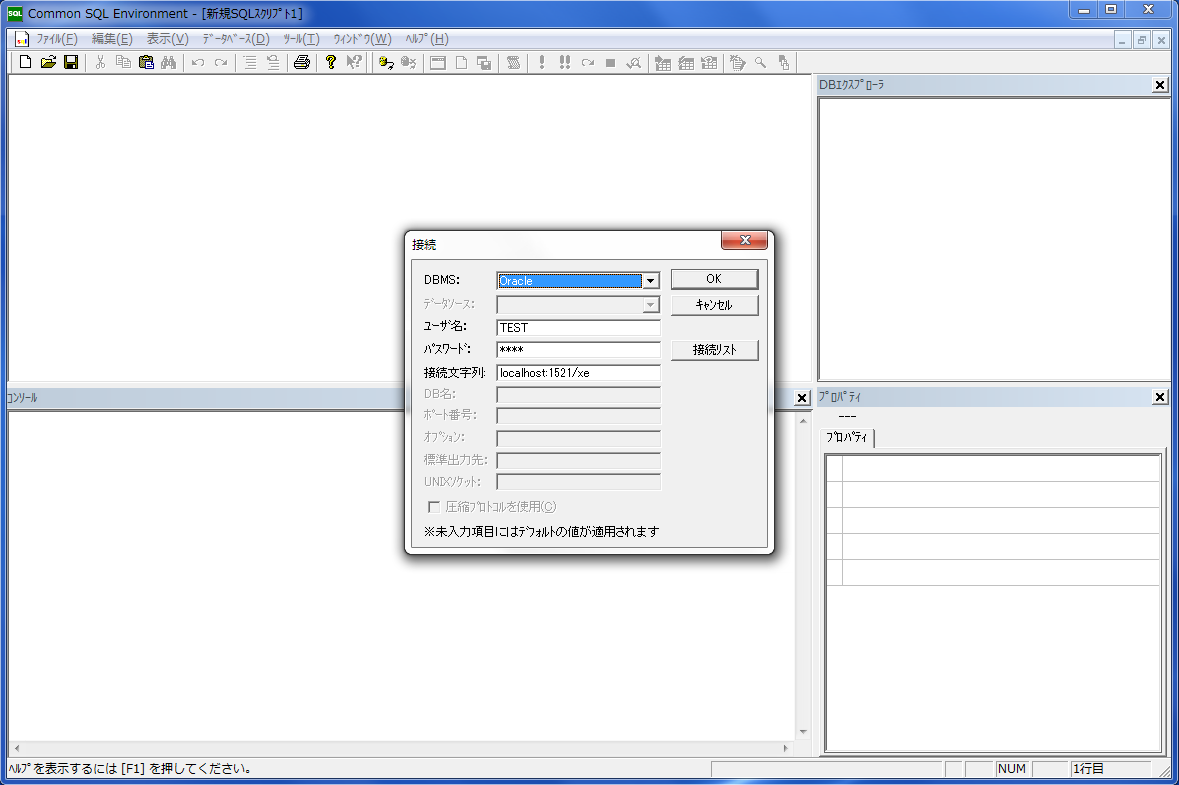Click the ユーザ名 field containing TEST
This screenshot has height=785, width=1179.
578,328
